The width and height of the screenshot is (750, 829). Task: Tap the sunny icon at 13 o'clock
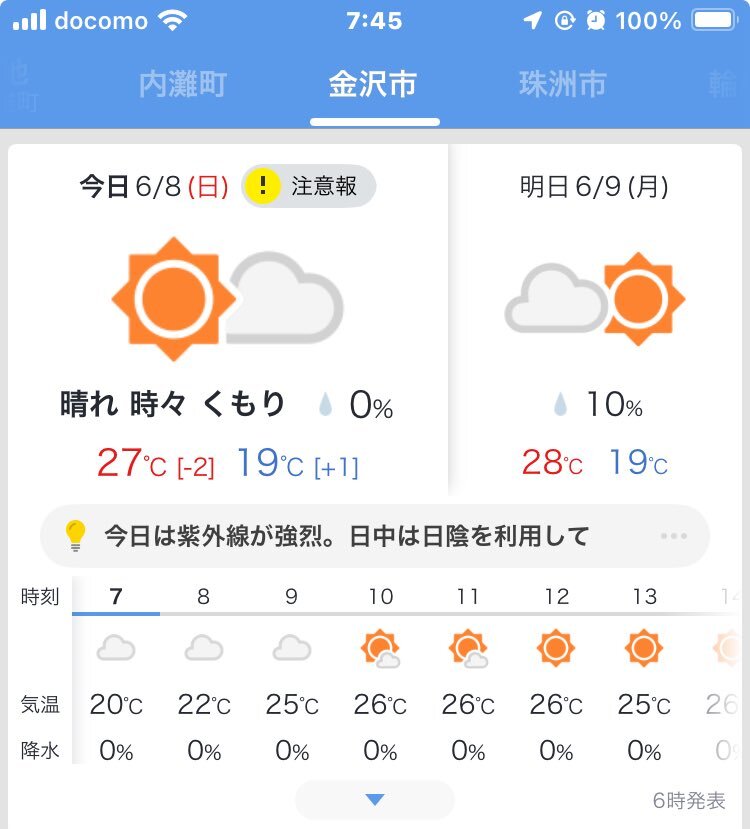[x=644, y=648]
